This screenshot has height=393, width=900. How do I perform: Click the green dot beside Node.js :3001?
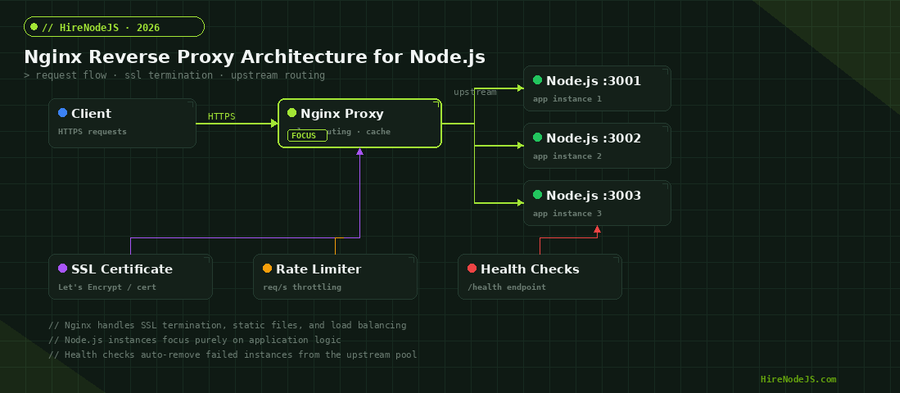click(537, 80)
